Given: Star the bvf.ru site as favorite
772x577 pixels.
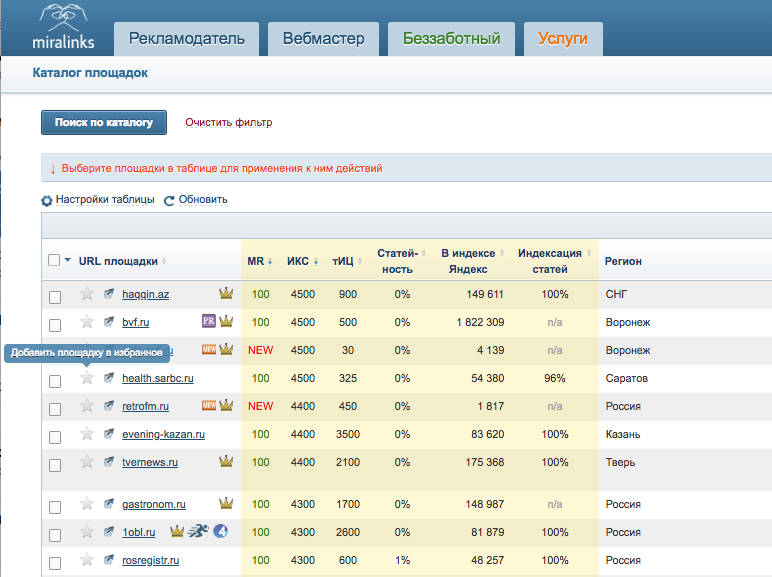Looking at the screenshot, I should click(87, 322).
